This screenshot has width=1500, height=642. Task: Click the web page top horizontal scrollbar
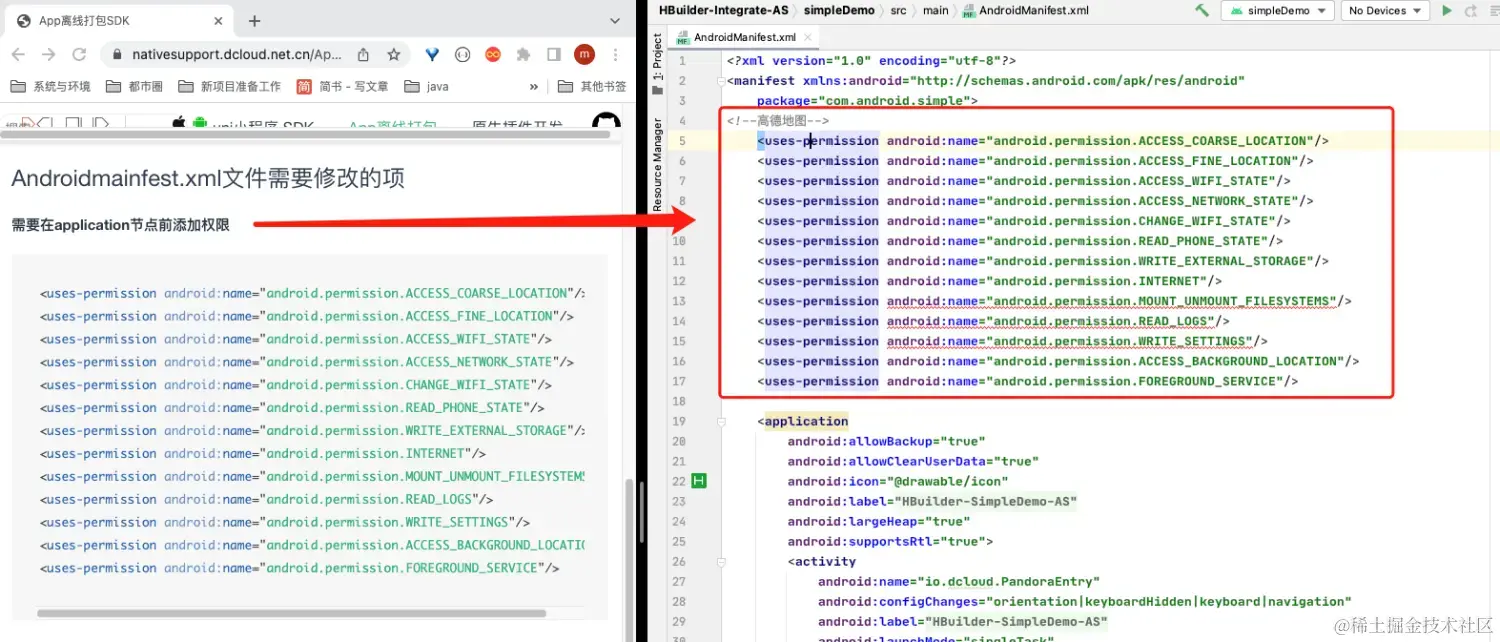coord(305,134)
